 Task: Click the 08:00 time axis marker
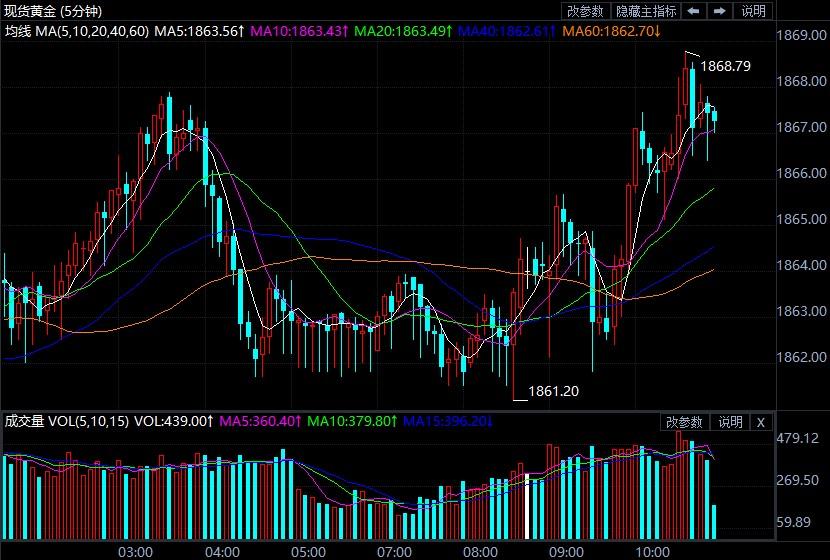tap(480, 553)
